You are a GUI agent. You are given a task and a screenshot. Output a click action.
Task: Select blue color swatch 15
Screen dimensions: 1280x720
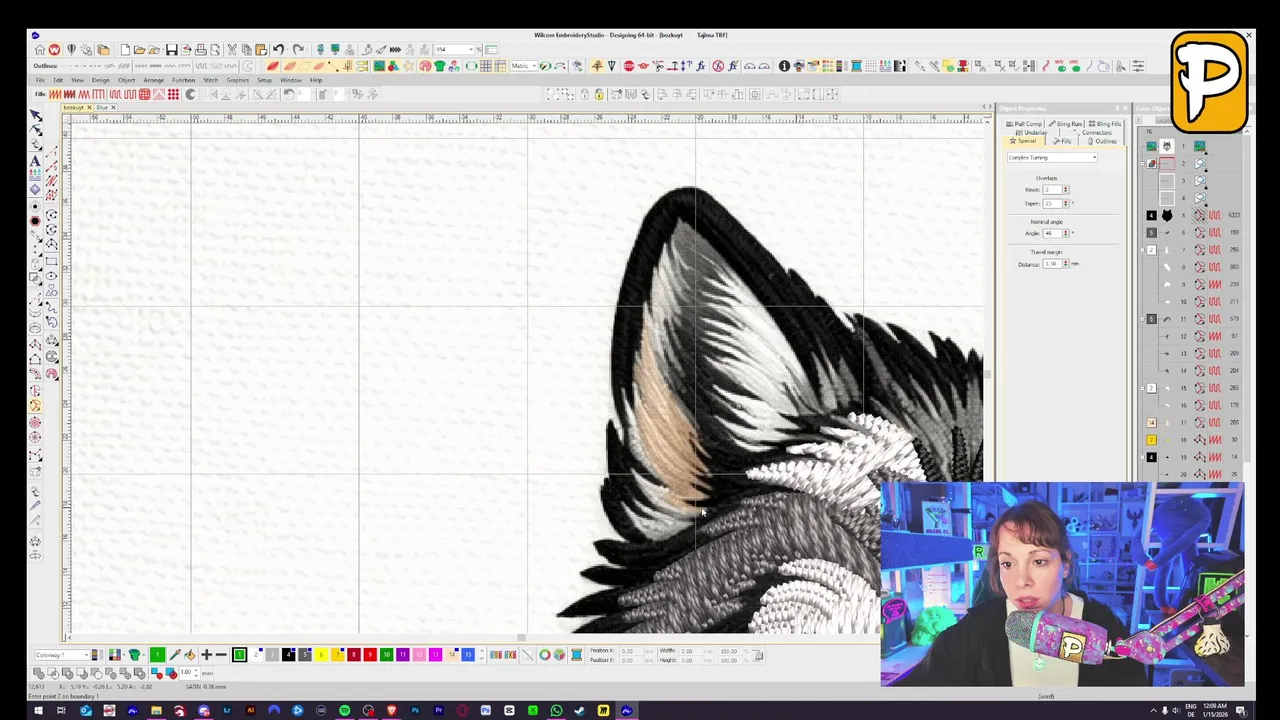point(468,655)
